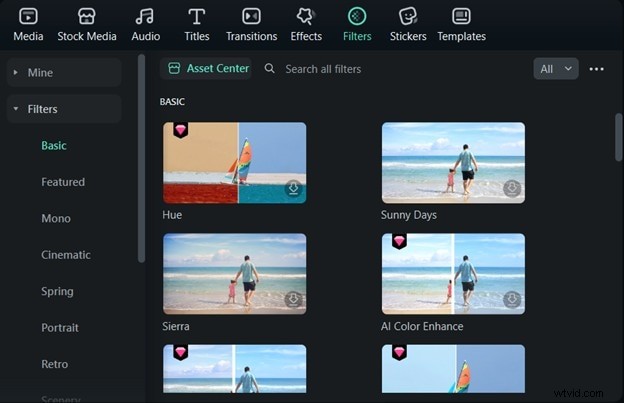This screenshot has height=403, width=624.
Task: Select the Sunny Days filter thumbnail
Action: pos(453,163)
